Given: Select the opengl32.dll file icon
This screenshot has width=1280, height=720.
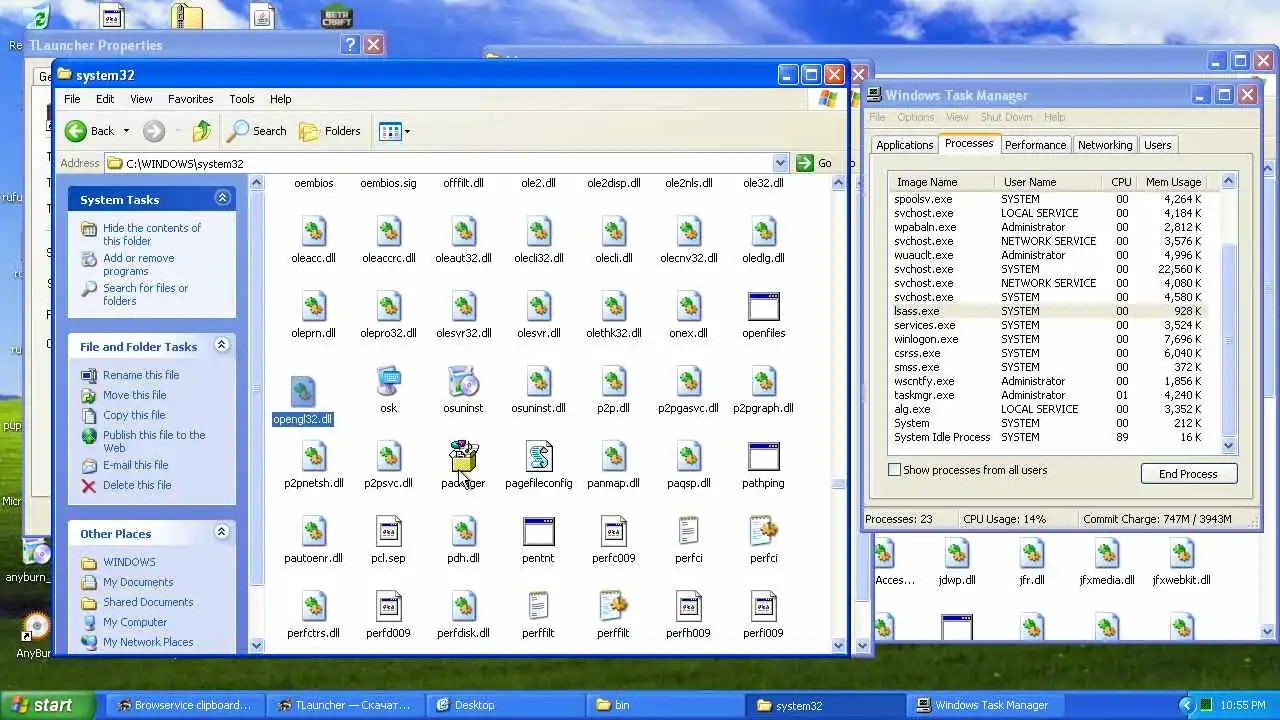Looking at the screenshot, I should [303, 391].
